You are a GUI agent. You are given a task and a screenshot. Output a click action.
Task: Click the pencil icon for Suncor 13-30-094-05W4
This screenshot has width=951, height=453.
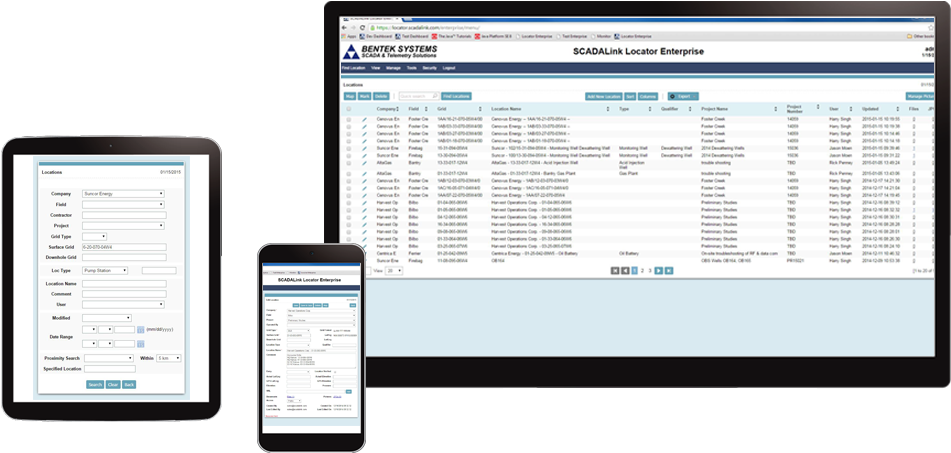pyautogui.click(x=365, y=155)
